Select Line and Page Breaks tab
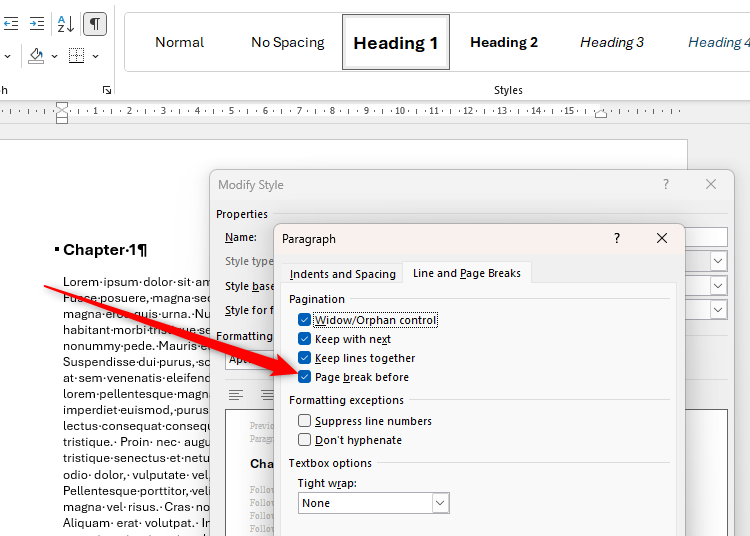750x536 pixels. (467, 273)
